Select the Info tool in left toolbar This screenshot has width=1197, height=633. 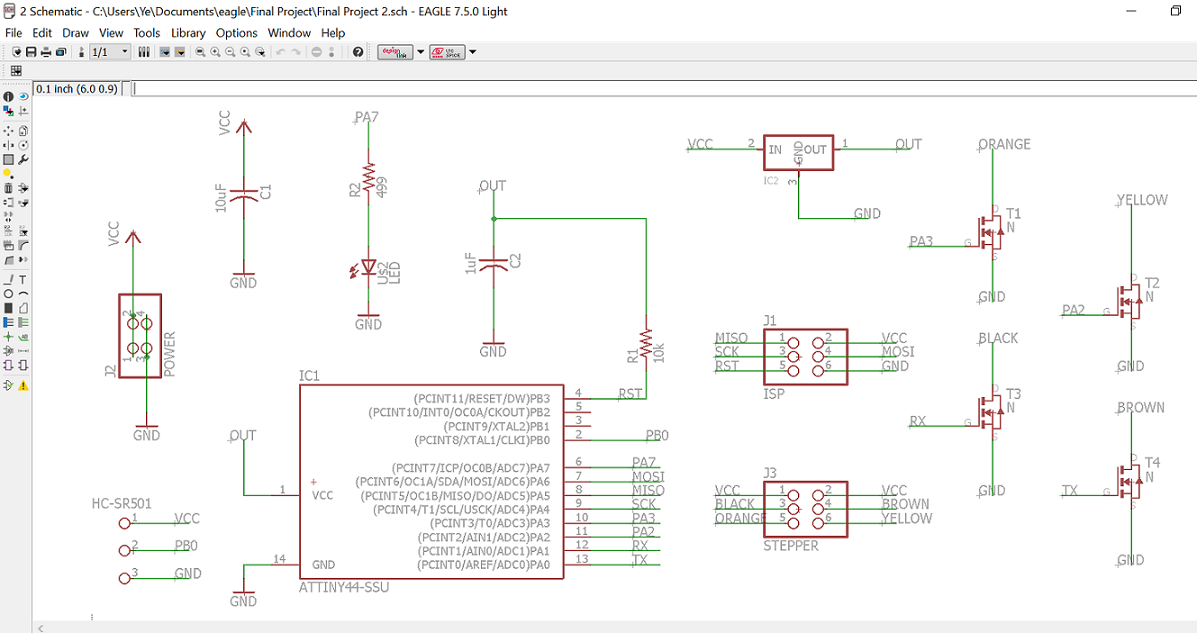point(8,97)
